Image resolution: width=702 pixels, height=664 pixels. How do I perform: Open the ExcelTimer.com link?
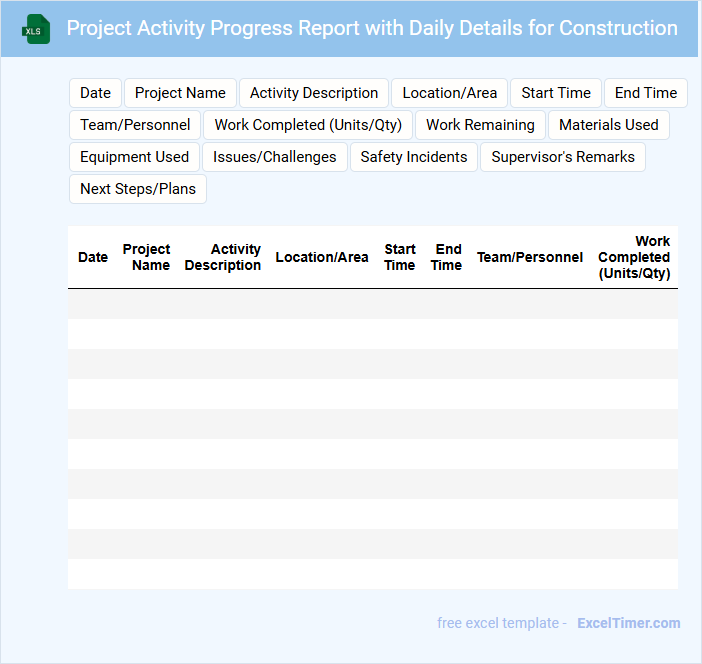click(x=628, y=623)
